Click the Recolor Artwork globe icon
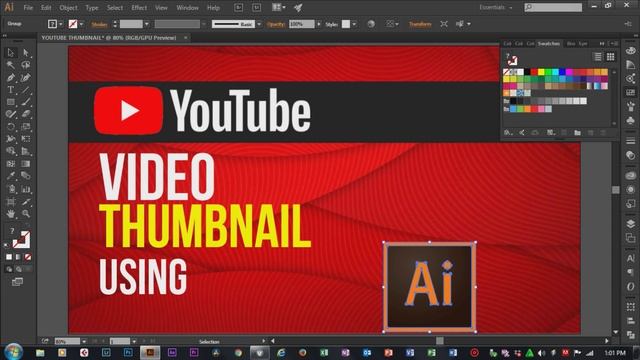The height and width of the screenshot is (360, 640). (371, 24)
